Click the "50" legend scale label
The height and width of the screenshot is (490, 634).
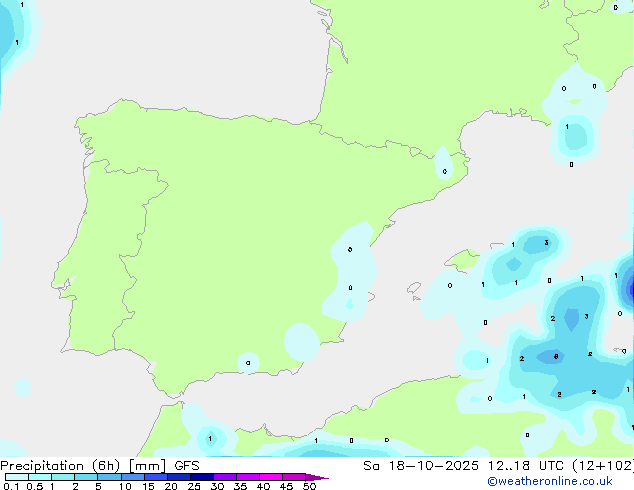[x=309, y=486]
